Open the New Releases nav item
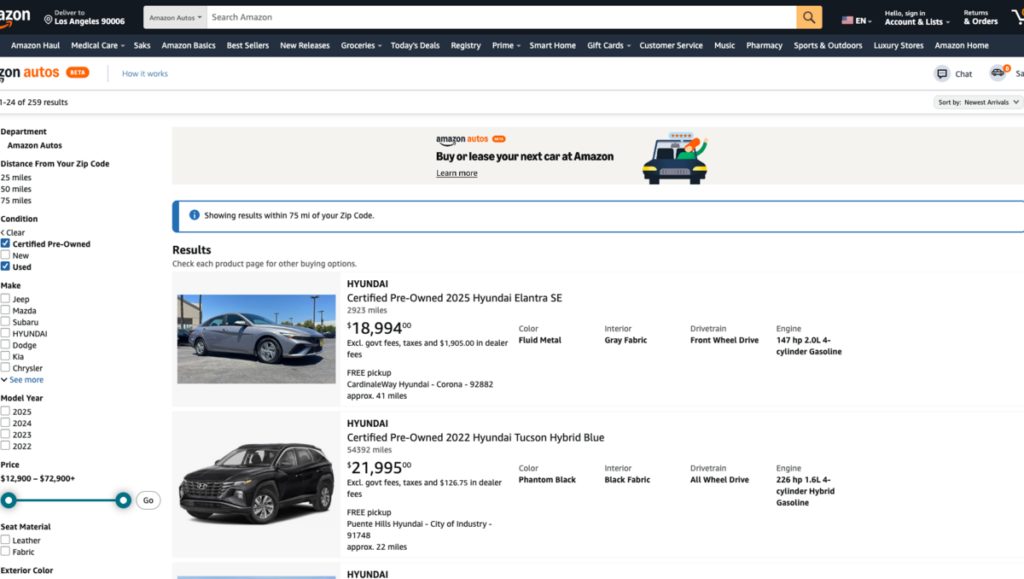This screenshot has width=1024, height=579. pos(304,46)
